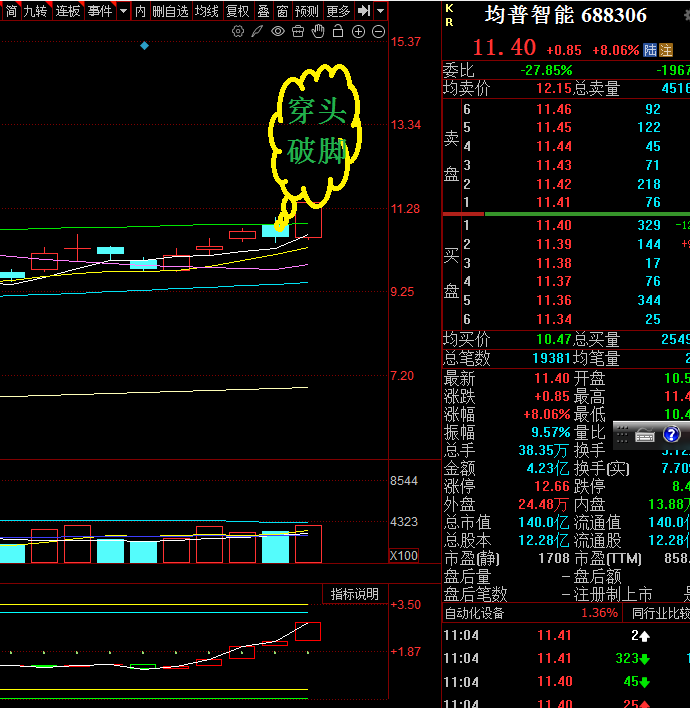
Task: Click buy level 5 price 11.36
Action: tap(554, 300)
